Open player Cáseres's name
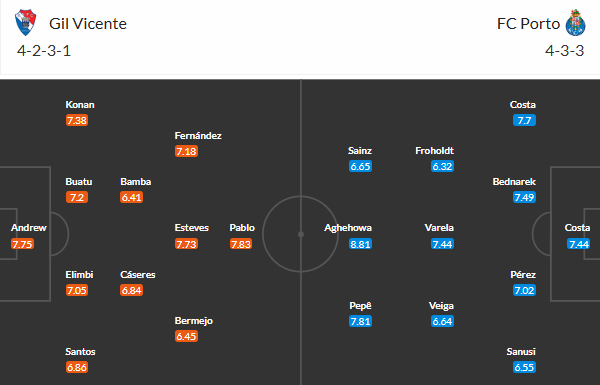Screen dimensions: 600x385 click(x=138, y=275)
